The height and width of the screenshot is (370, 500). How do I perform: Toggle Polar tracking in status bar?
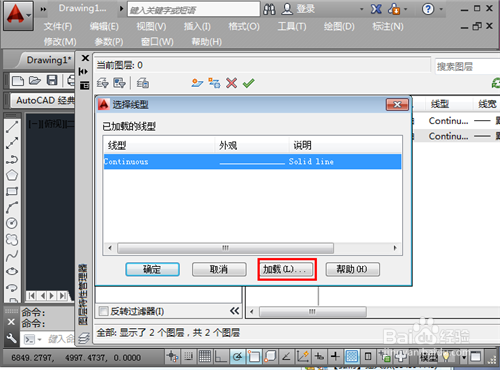(237, 357)
